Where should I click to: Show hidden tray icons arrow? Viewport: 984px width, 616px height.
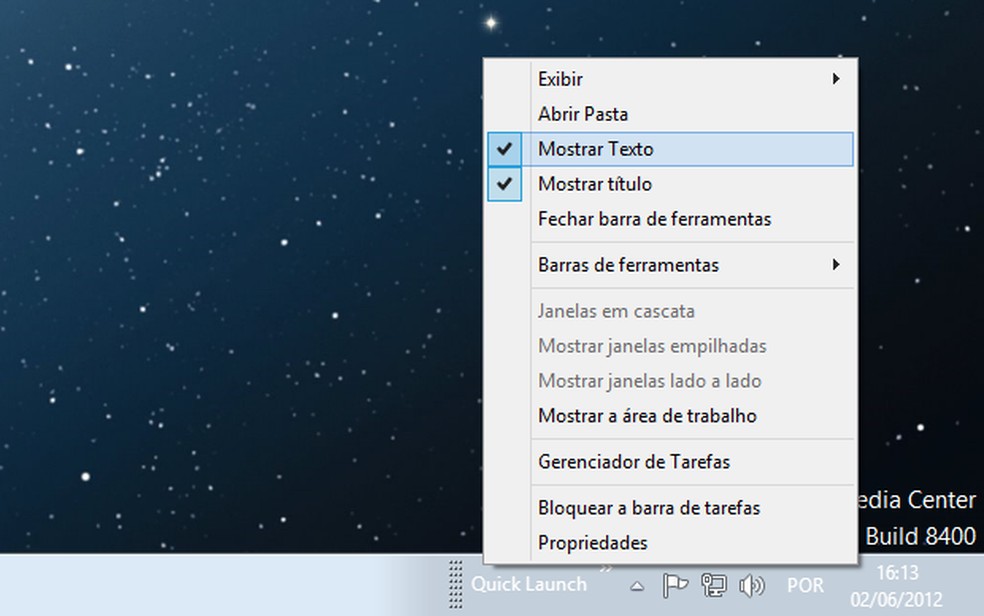637,586
